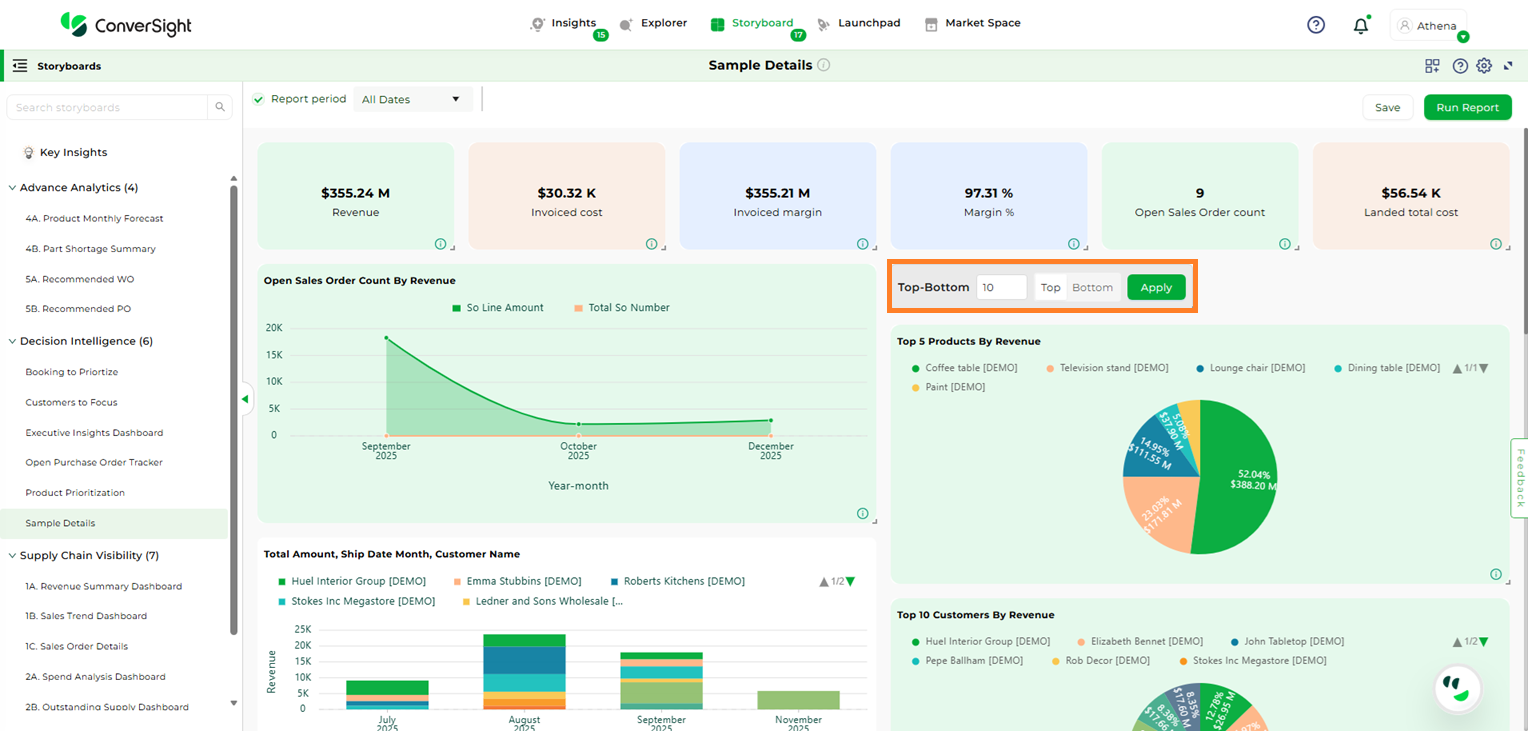Select the Top toggle option
The image size is (1528, 731).
(x=1050, y=288)
